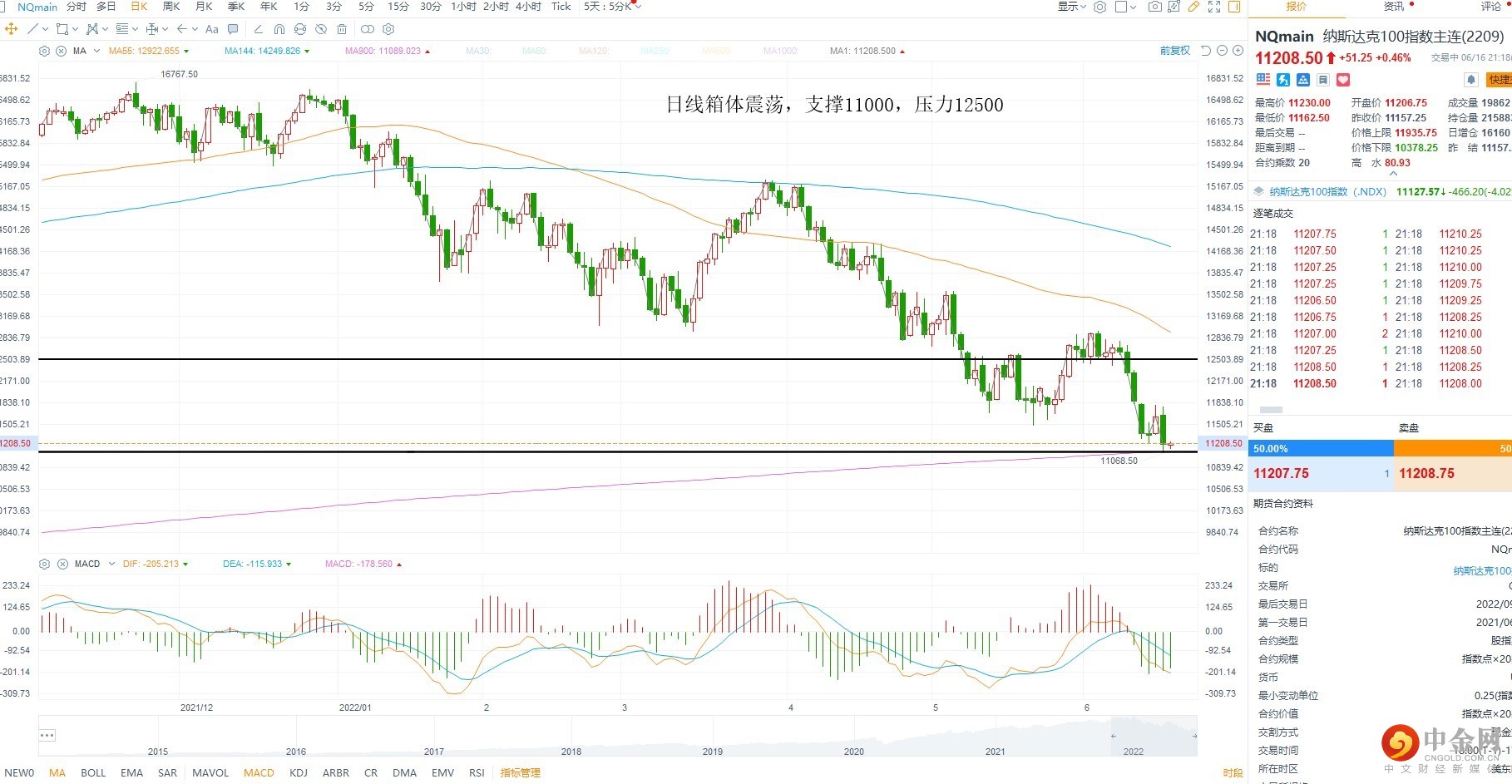
Task: Pick the trend line drawing tool
Action: 32,29
